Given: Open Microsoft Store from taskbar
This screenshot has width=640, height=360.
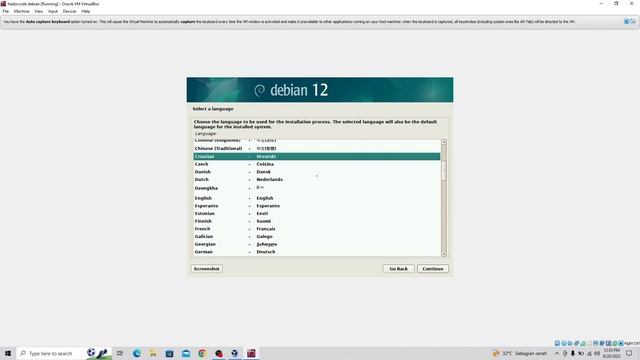Looking at the screenshot, I should 169,353.
